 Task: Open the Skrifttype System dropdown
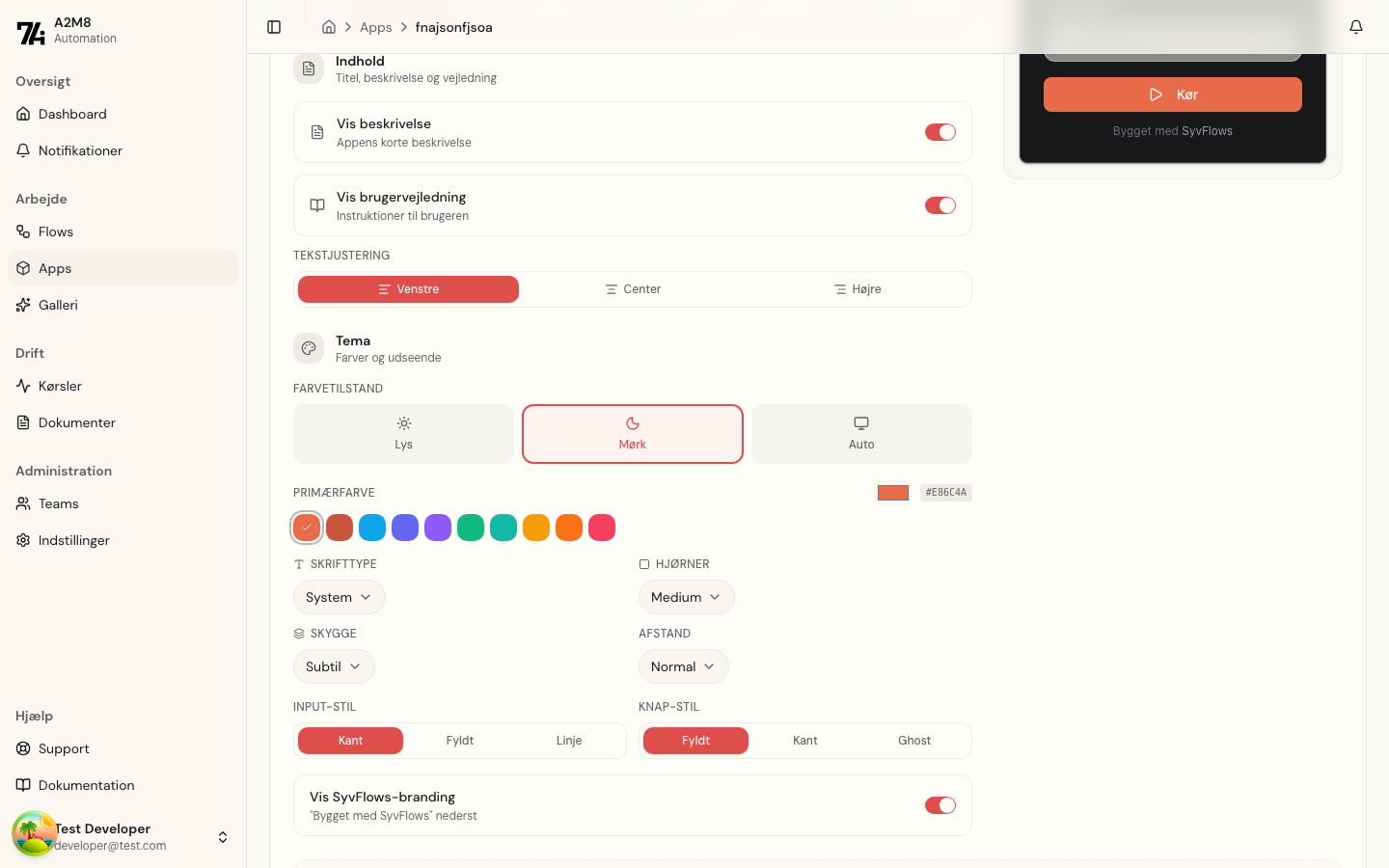[339, 597]
